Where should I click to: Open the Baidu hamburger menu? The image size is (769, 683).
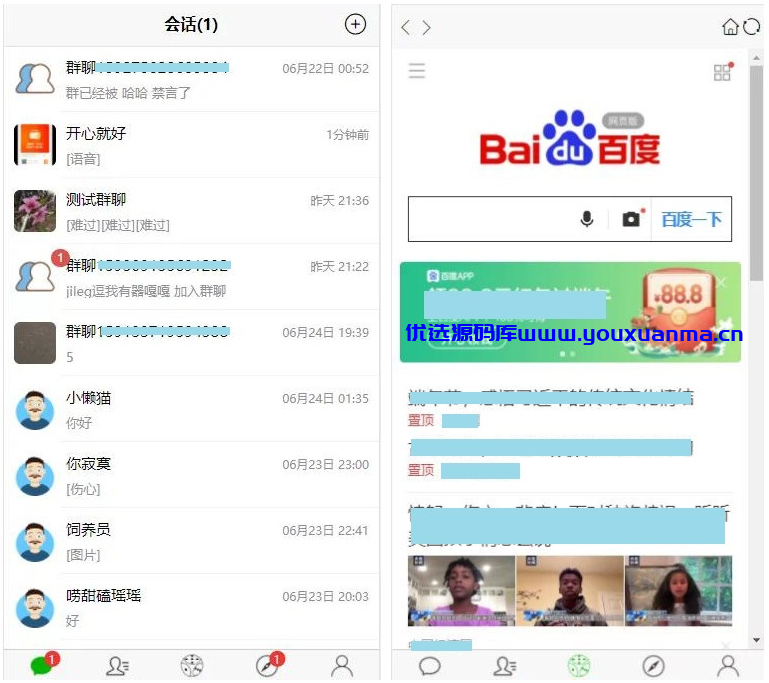pos(417,71)
